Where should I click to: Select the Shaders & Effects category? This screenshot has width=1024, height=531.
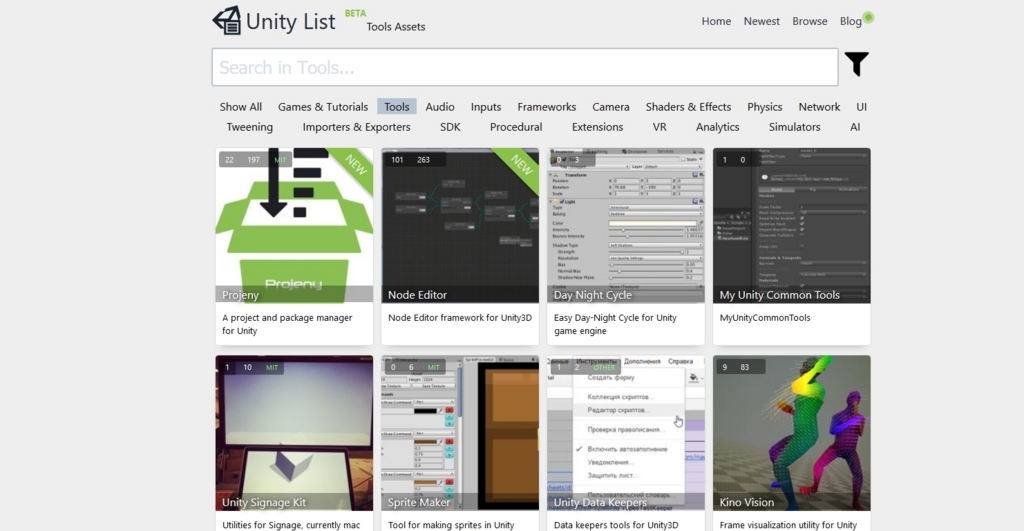[x=688, y=106]
